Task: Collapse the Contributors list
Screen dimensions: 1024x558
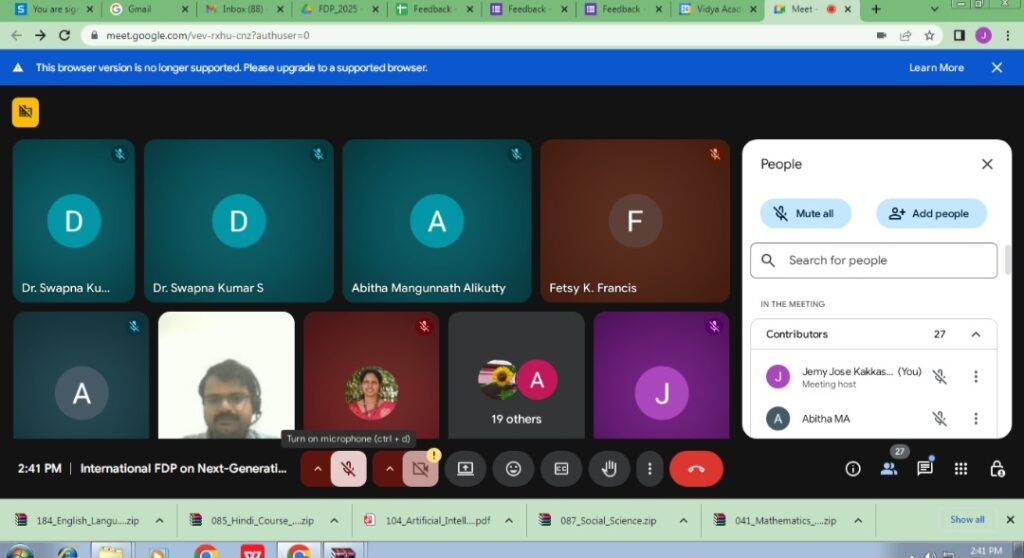Action: click(976, 334)
